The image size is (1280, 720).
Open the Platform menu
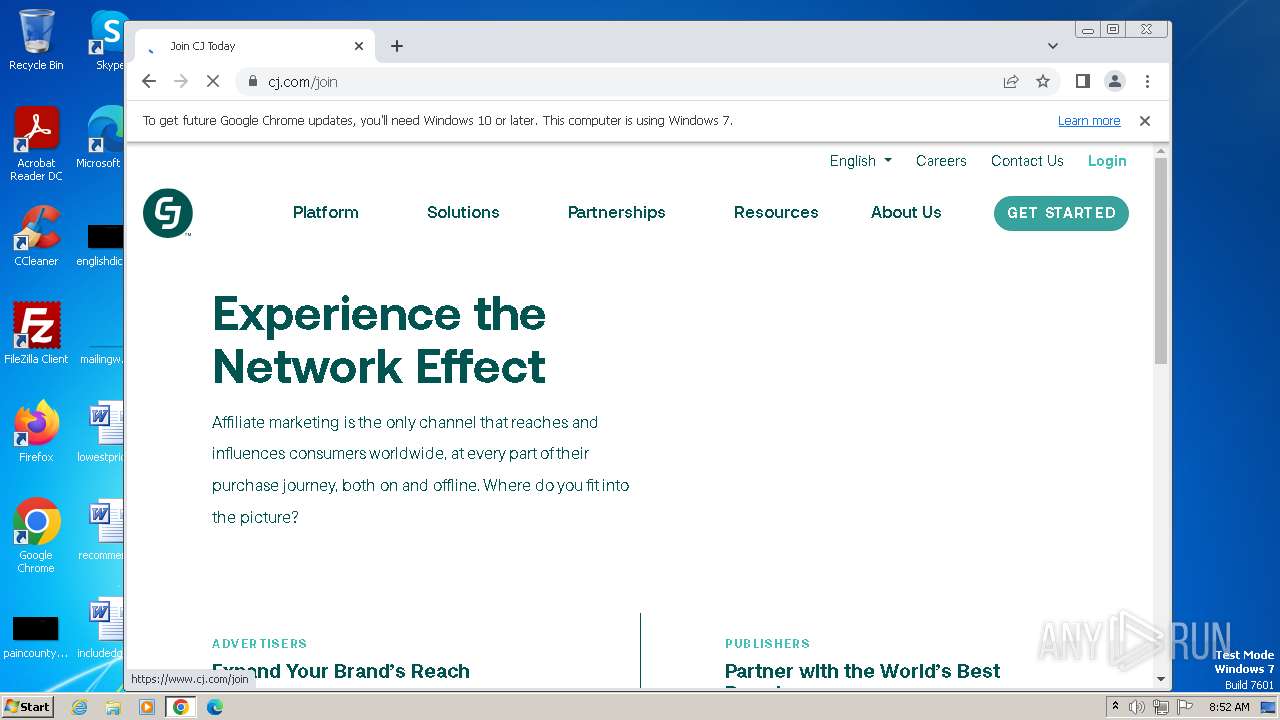tap(326, 212)
